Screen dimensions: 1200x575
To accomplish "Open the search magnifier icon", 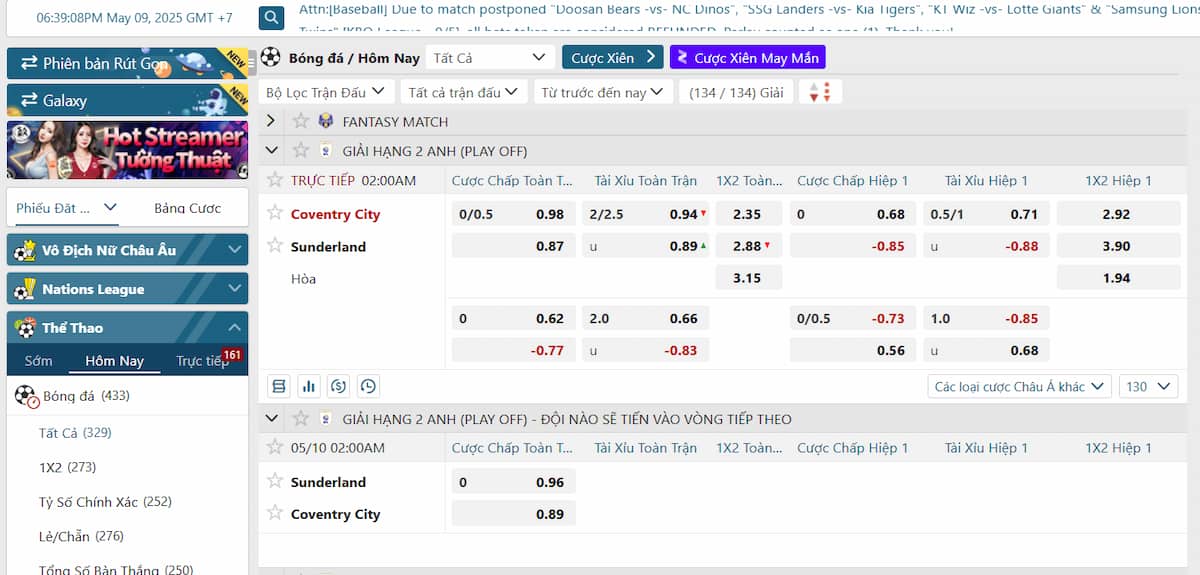I will [271, 17].
